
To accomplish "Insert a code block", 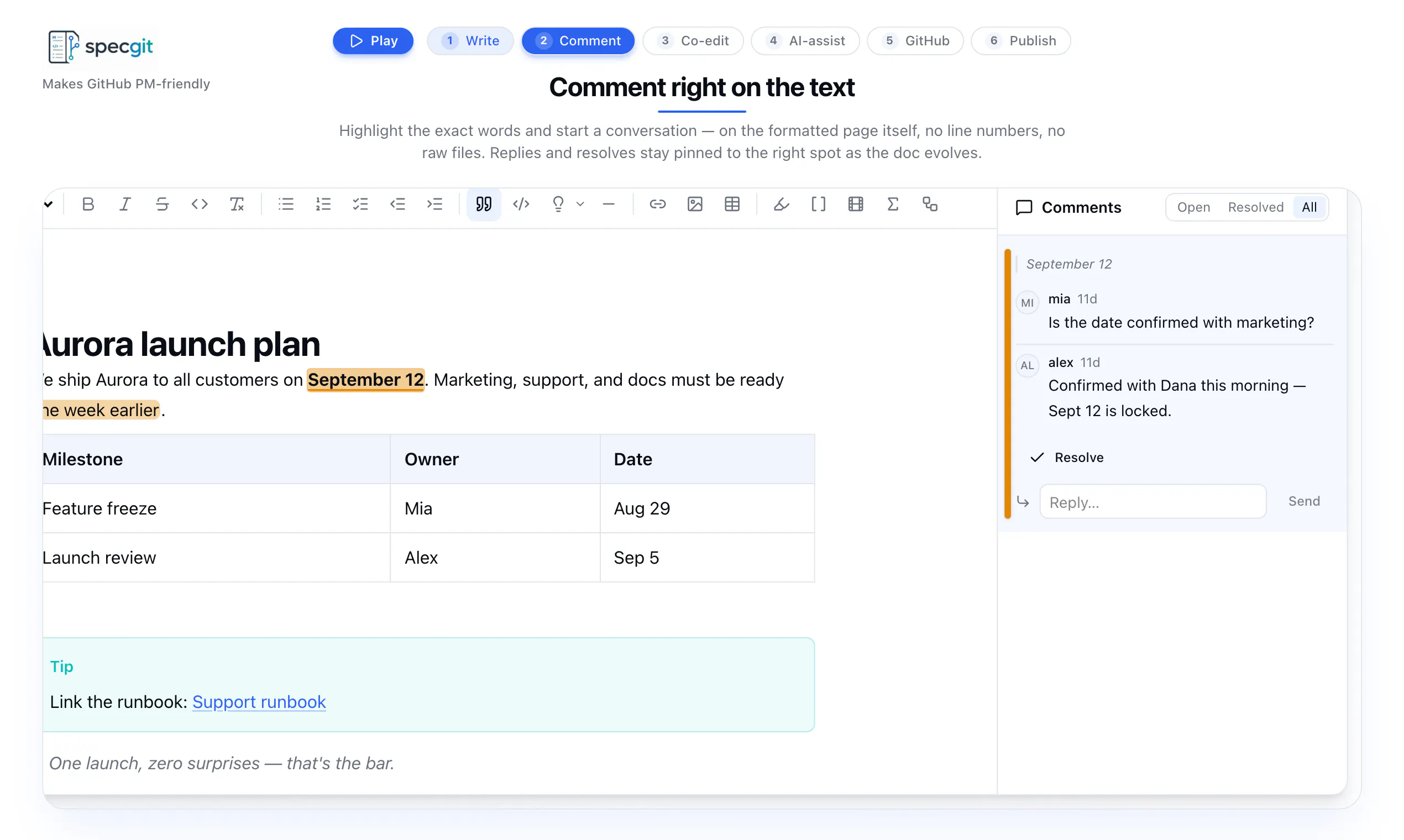I will click(x=521, y=204).
